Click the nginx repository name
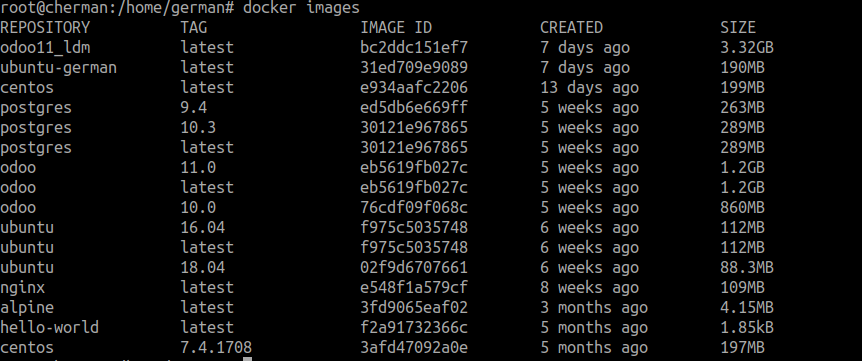 pos(23,288)
